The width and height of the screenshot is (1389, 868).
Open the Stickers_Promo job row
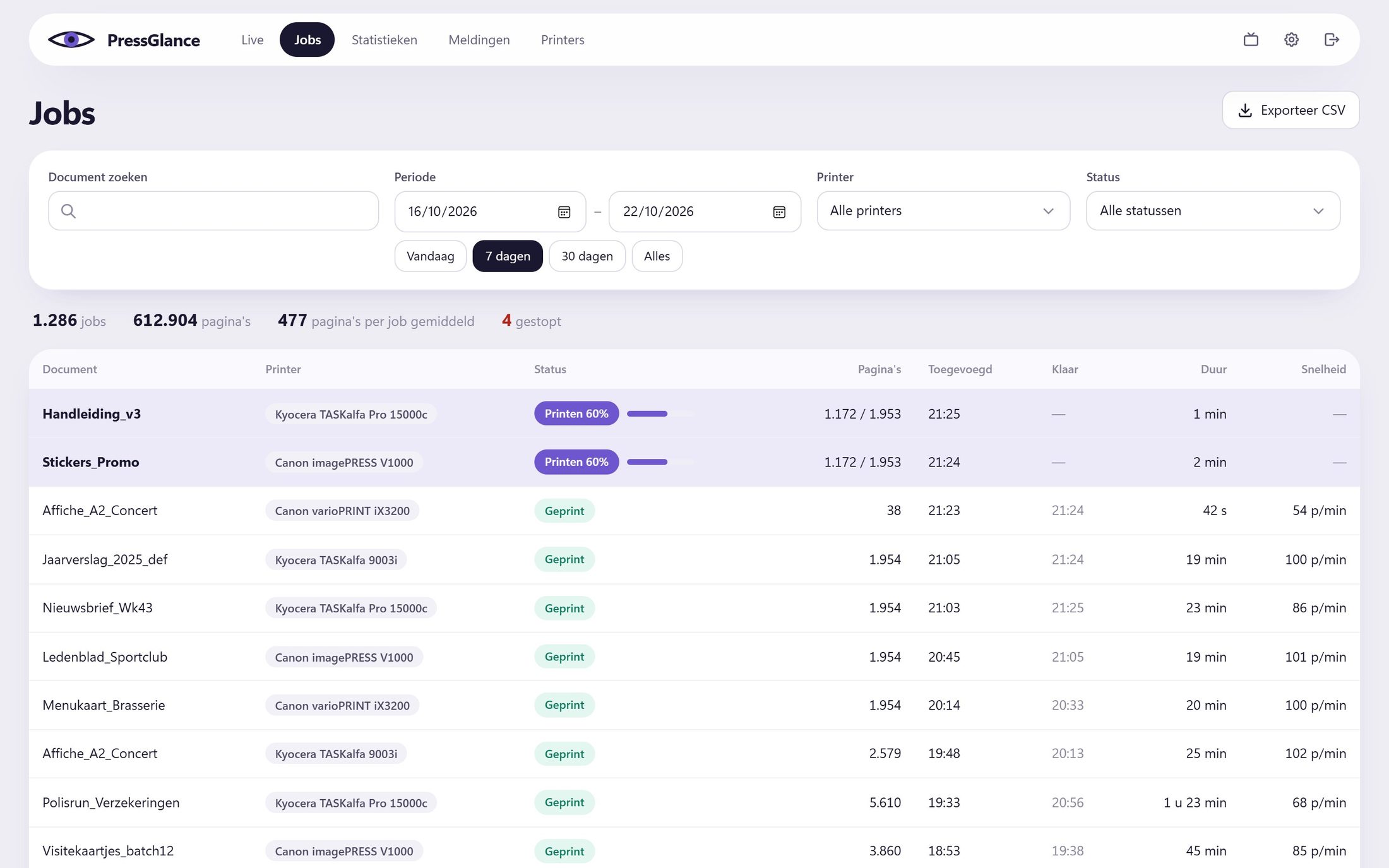tap(694, 462)
